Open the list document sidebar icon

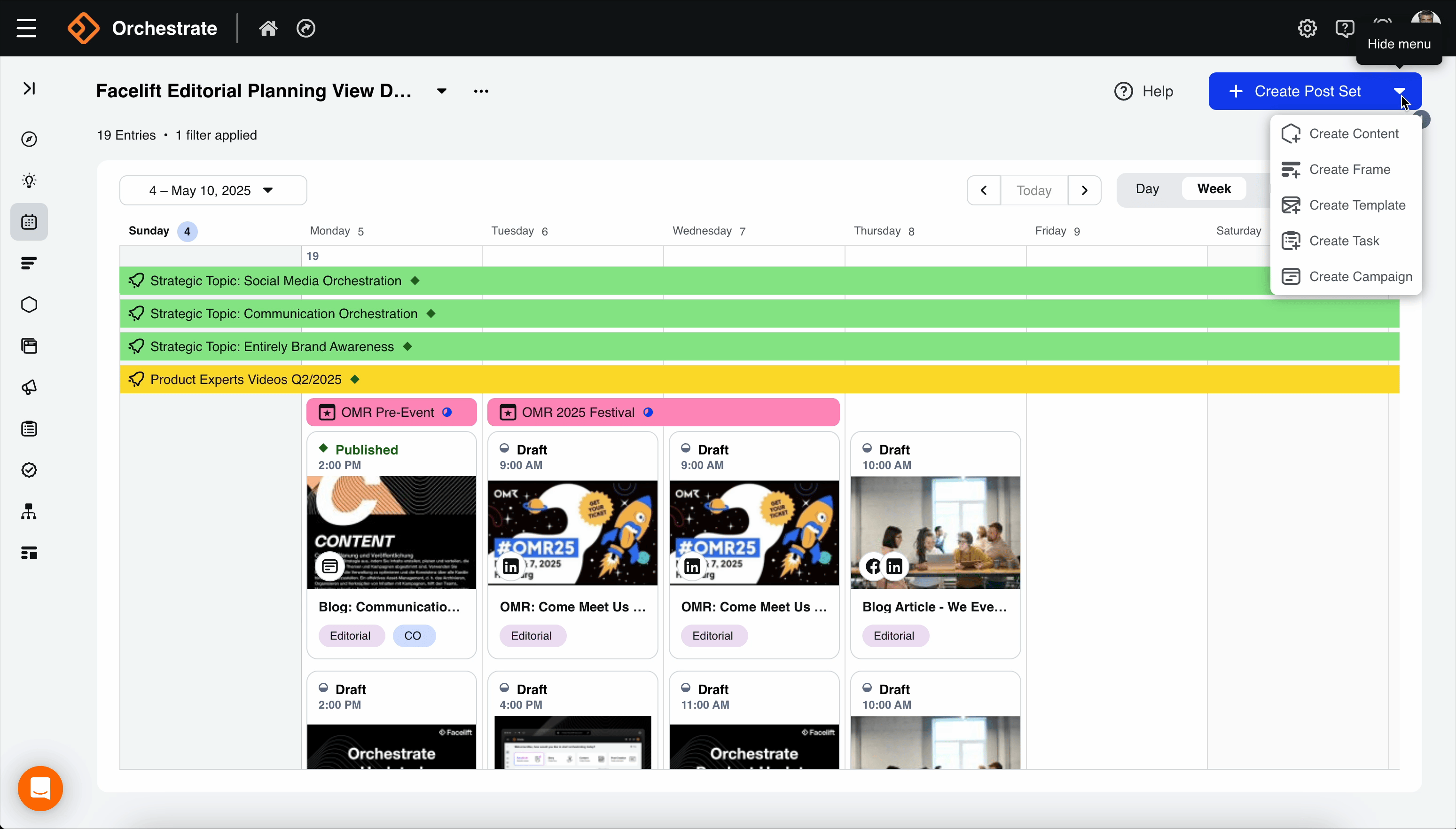point(29,429)
